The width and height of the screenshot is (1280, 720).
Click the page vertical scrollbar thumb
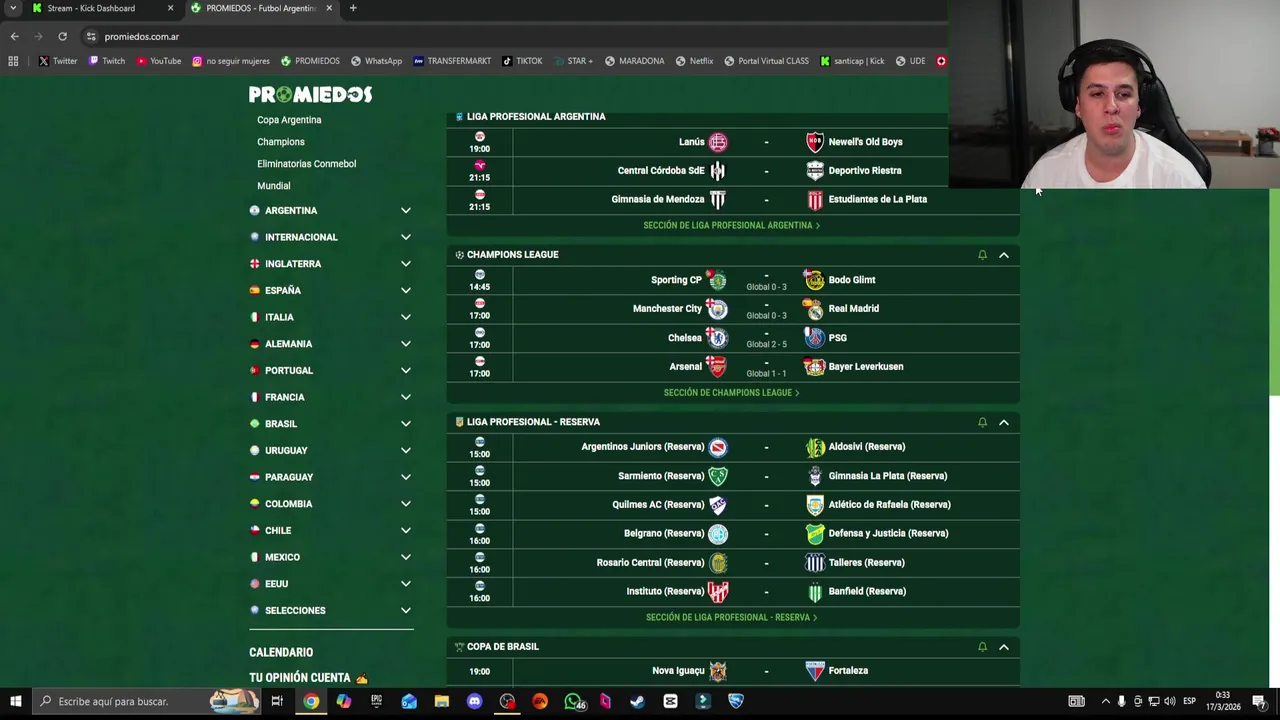pos(1274,292)
